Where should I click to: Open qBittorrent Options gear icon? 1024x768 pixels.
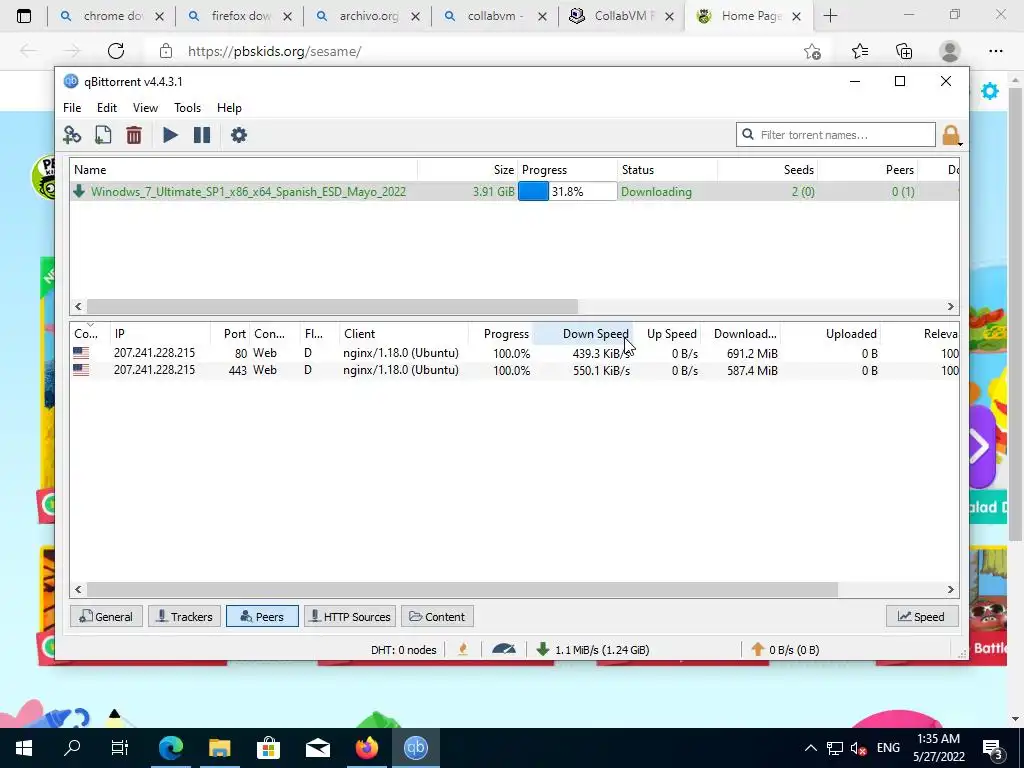(239, 135)
